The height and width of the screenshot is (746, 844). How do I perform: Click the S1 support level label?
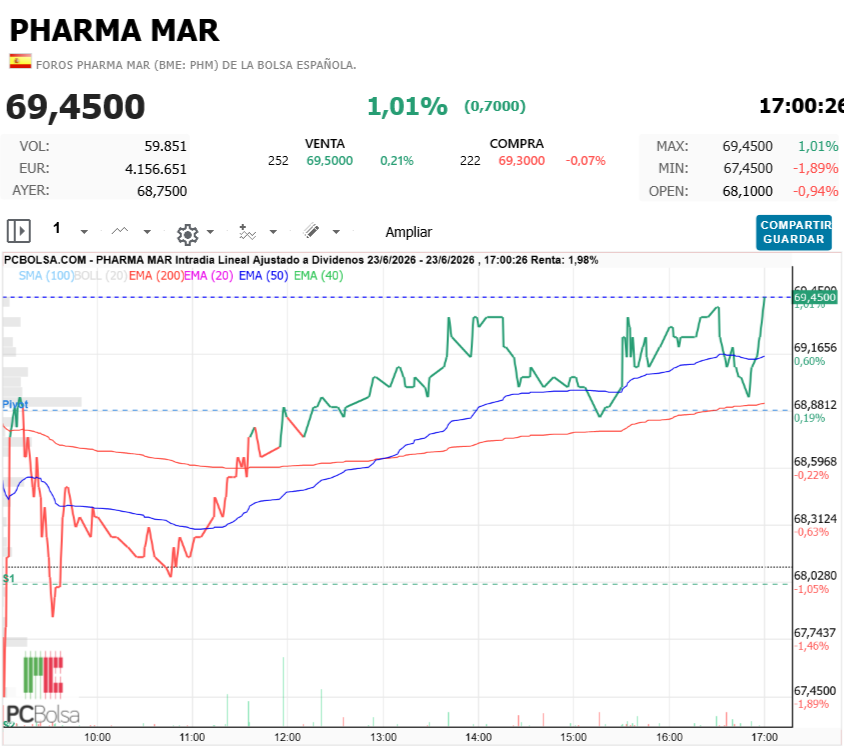click(9, 579)
